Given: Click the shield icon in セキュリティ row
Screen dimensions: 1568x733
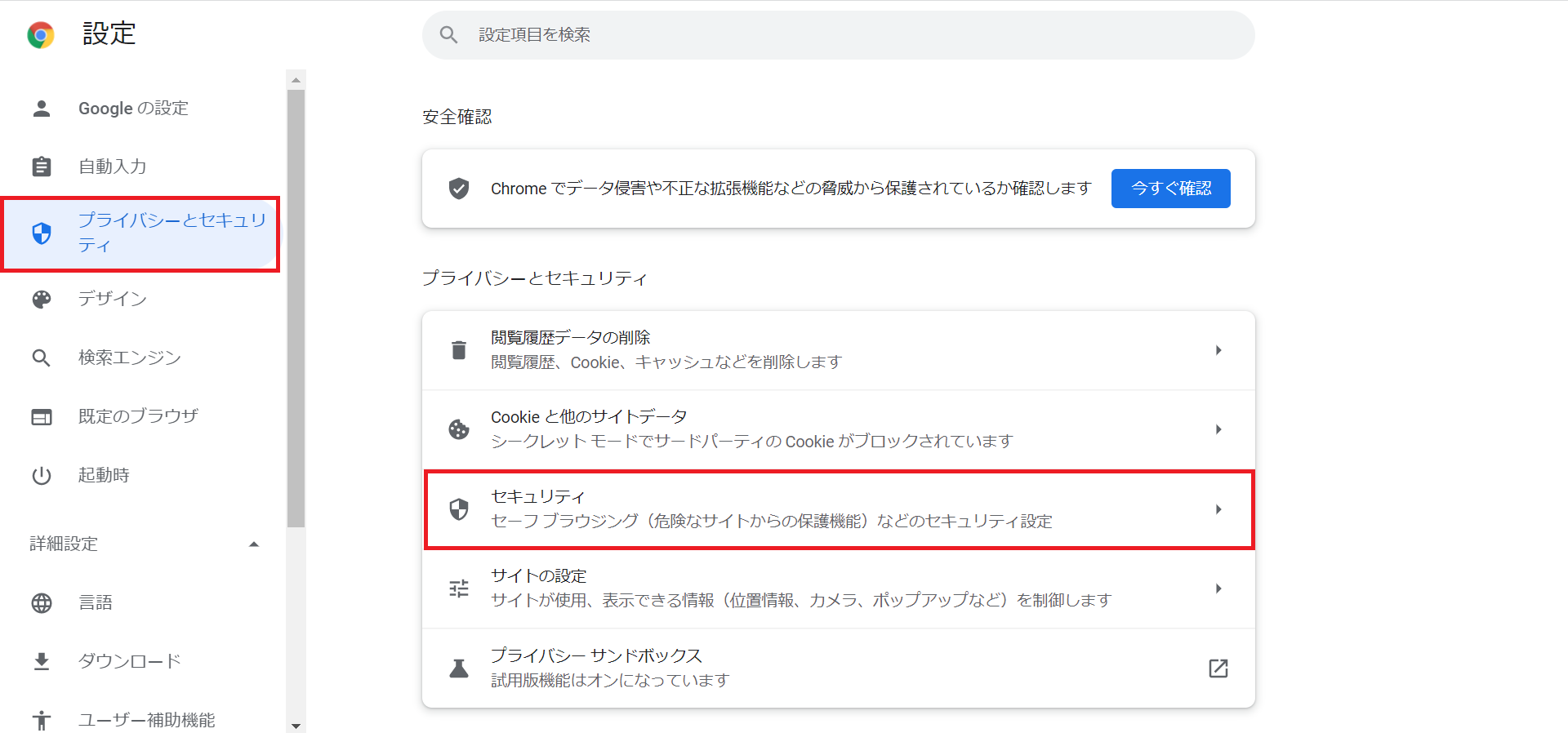Looking at the screenshot, I should (x=459, y=509).
